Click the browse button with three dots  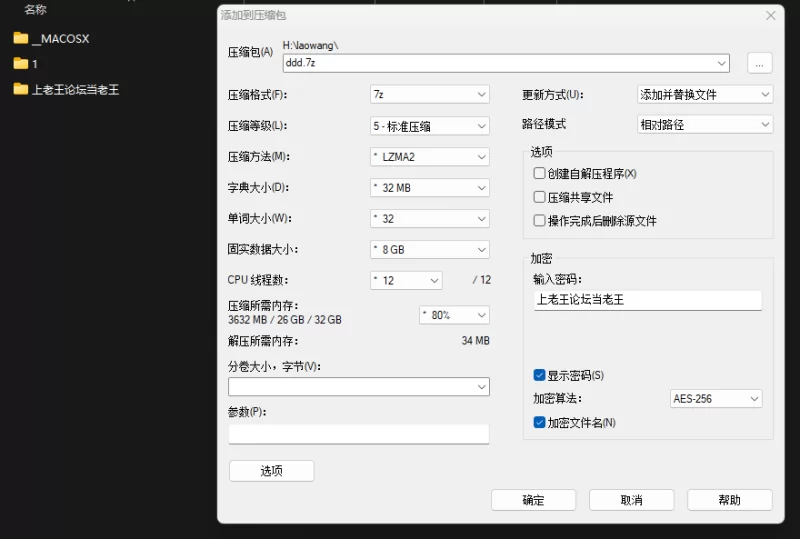point(759,63)
